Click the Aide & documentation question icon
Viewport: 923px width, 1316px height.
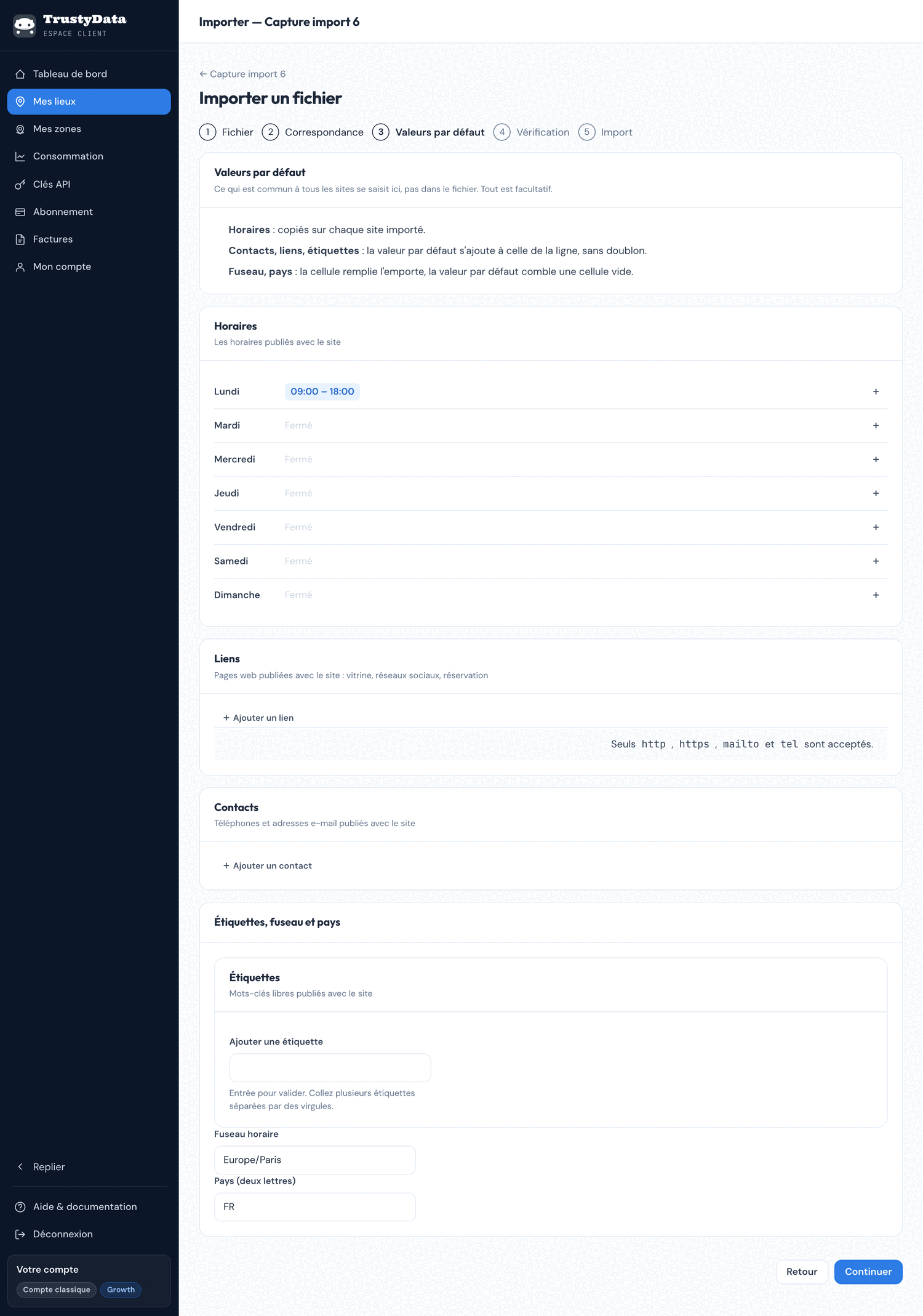pos(20,1206)
